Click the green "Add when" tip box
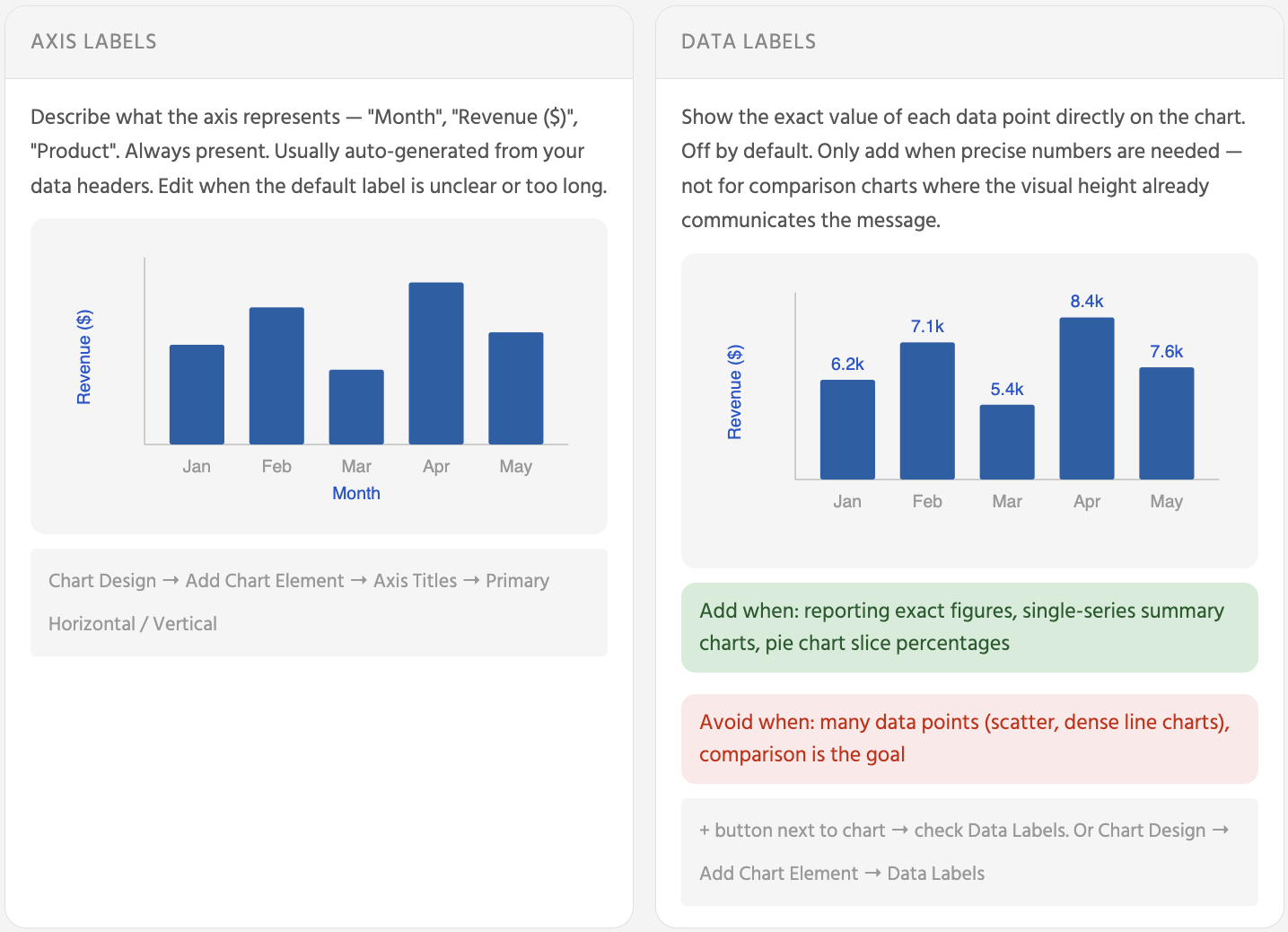The height and width of the screenshot is (932, 1288). click(969, 627)
